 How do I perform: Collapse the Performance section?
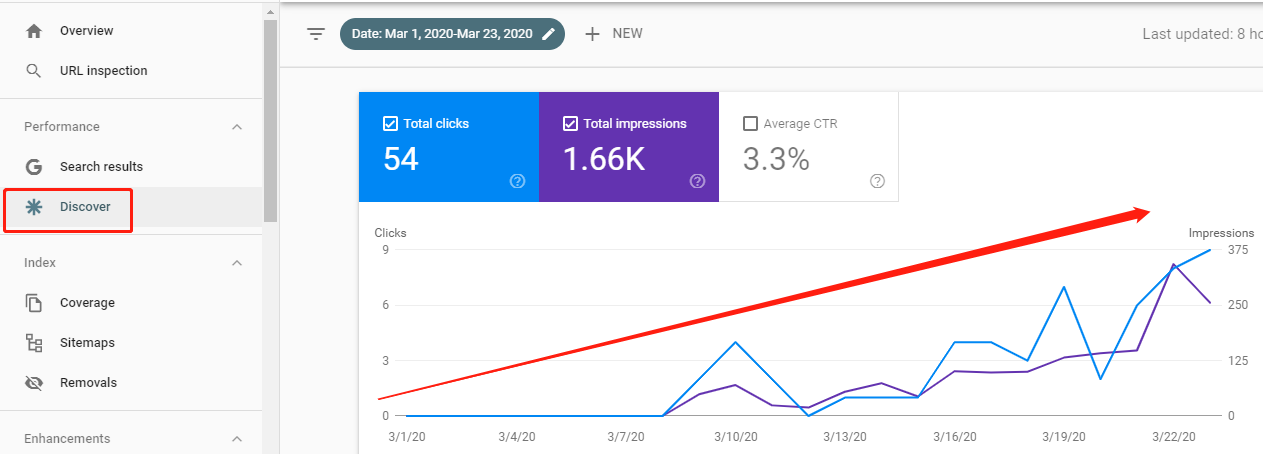tap(237, 127)
